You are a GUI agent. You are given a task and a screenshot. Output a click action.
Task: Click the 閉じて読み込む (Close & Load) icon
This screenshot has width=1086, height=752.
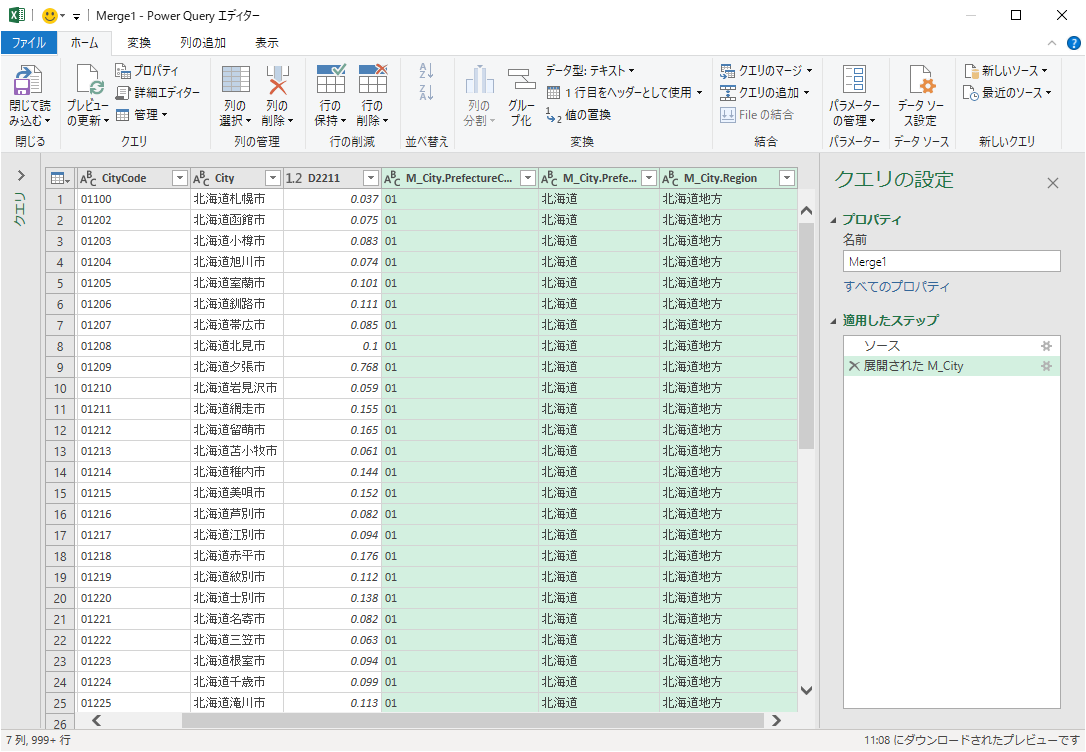tap(29, 82)
